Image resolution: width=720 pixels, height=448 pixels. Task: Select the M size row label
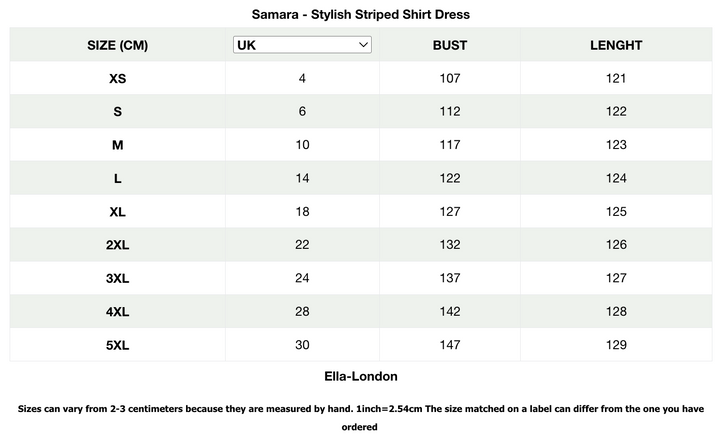(118, 145)
